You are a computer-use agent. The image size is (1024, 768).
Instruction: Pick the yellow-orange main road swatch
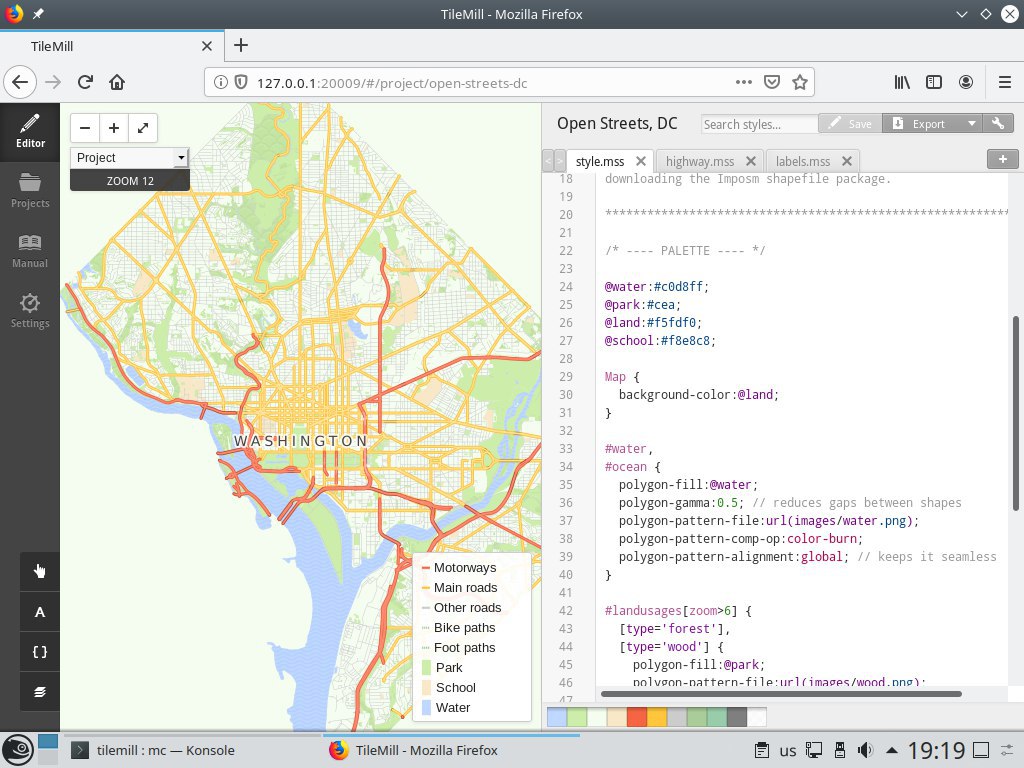point(656,717)
